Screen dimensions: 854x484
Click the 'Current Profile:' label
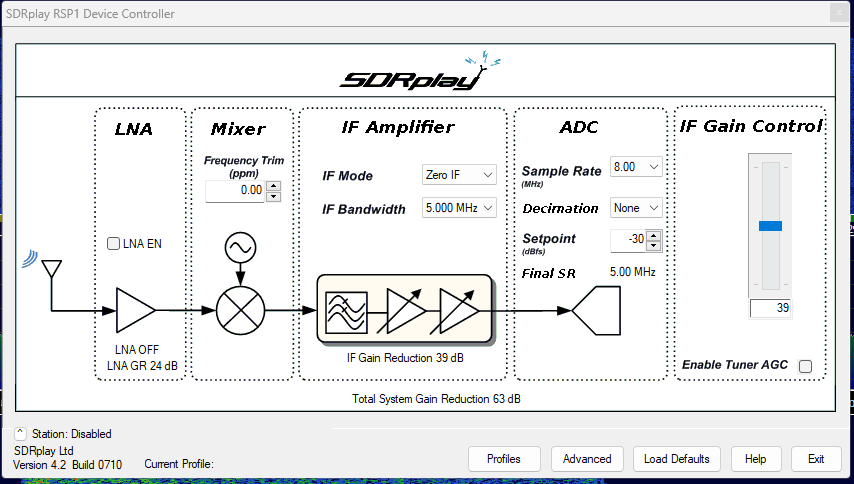(179, 464)
